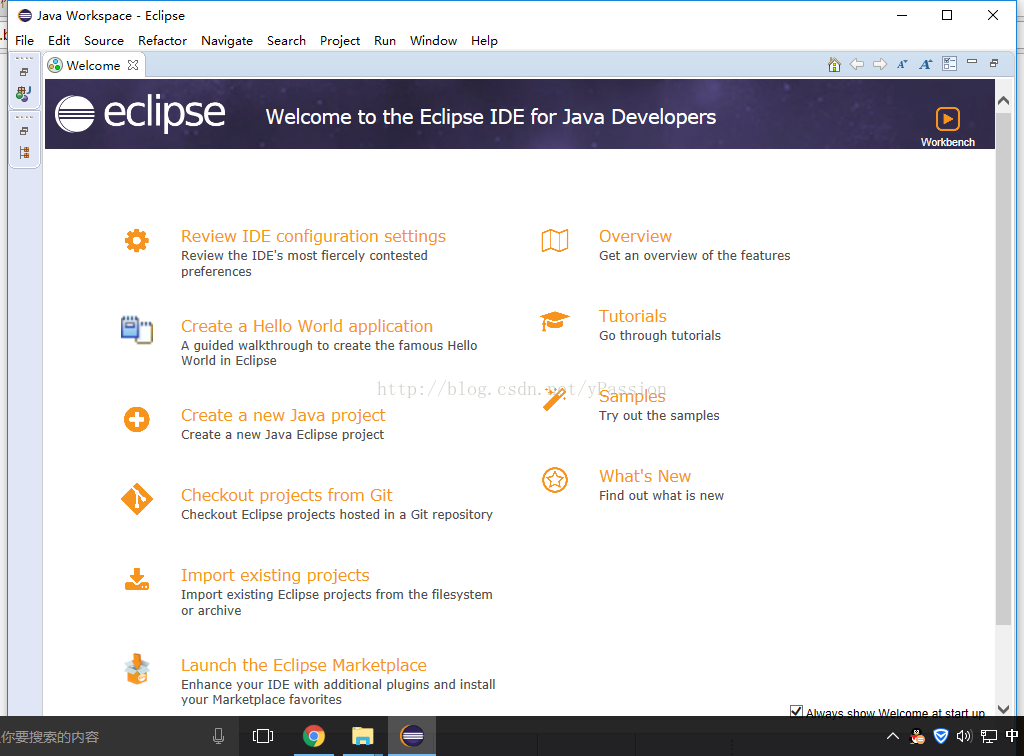The height and width of the screenshot is (756, 1024).
Task: Click the Home icon in Welcome toolbar
Action: coord(834,64)
